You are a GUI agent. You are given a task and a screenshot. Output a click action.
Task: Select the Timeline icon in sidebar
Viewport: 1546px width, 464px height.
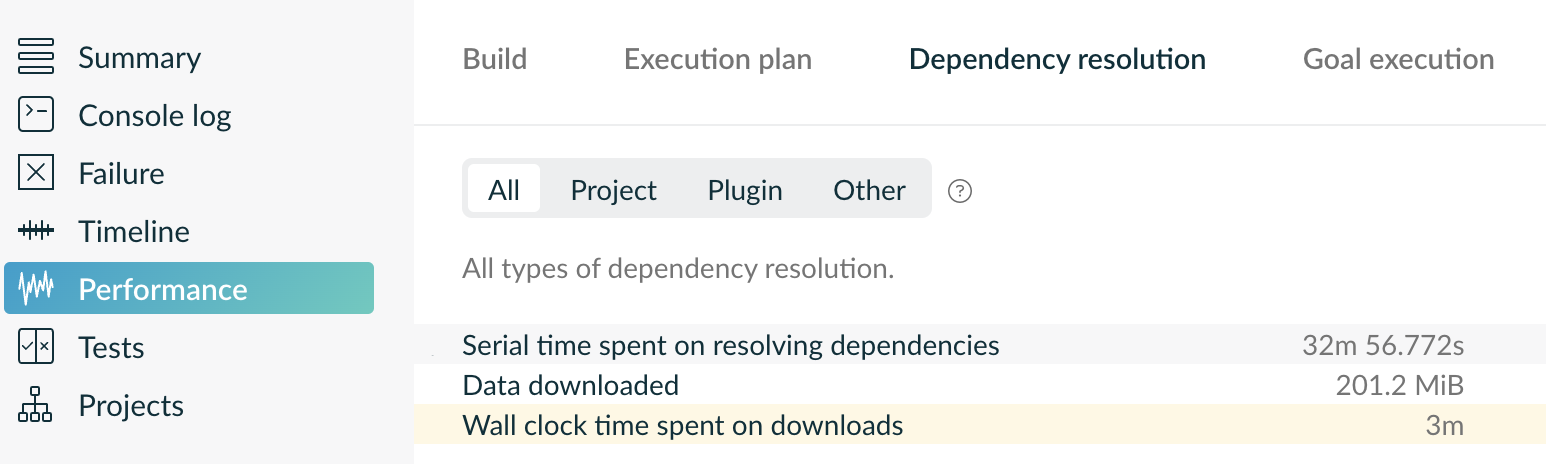click(x=36, y=231)
